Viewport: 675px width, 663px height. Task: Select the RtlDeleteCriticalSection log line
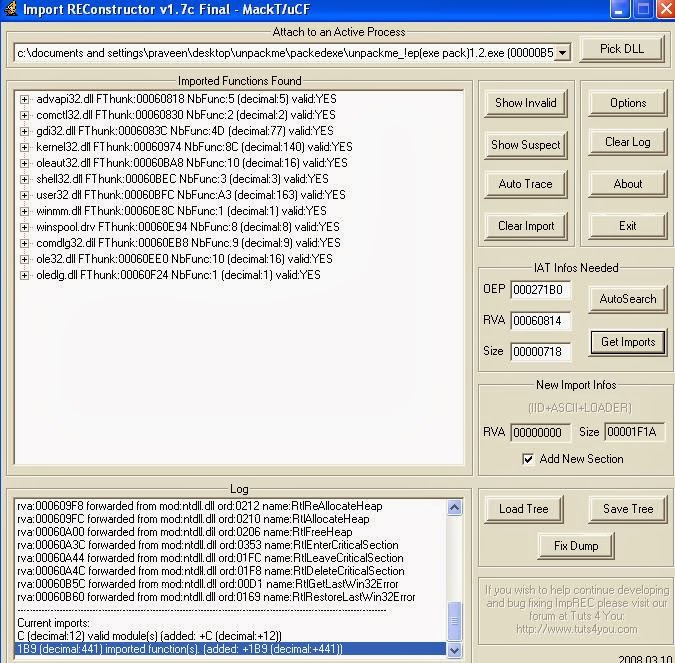coord(211,571)
